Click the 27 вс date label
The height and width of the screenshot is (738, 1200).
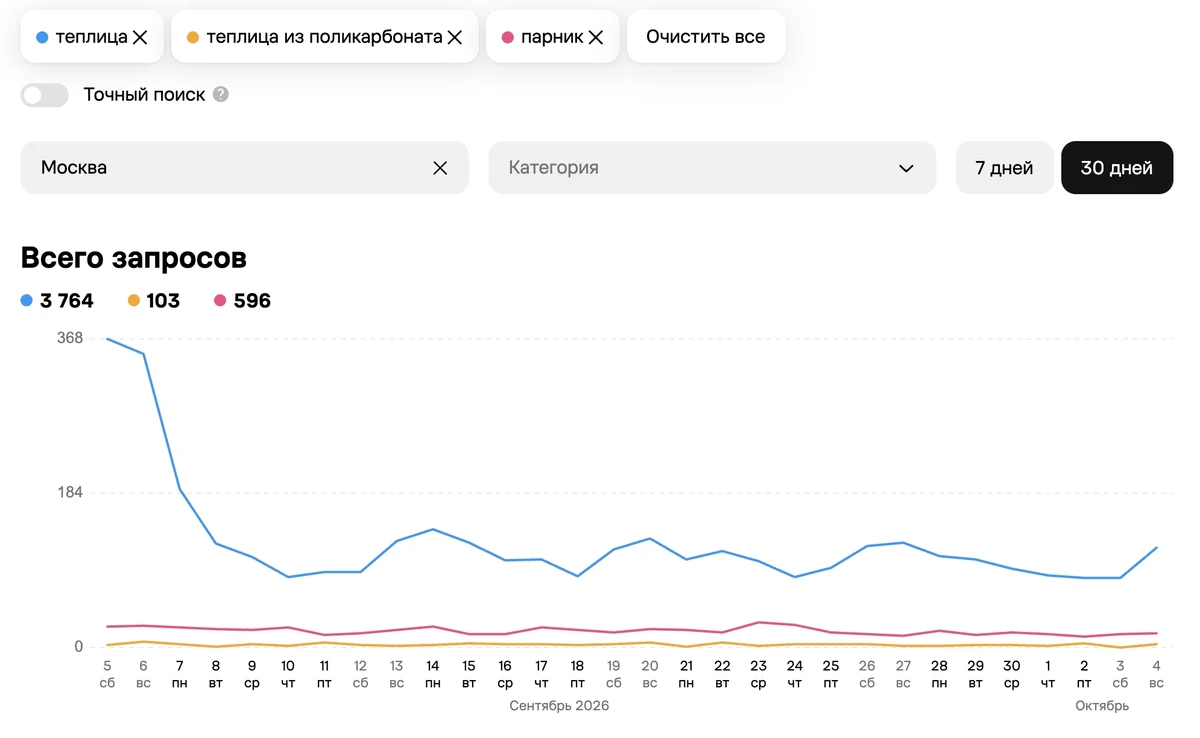tap(903, 674)
